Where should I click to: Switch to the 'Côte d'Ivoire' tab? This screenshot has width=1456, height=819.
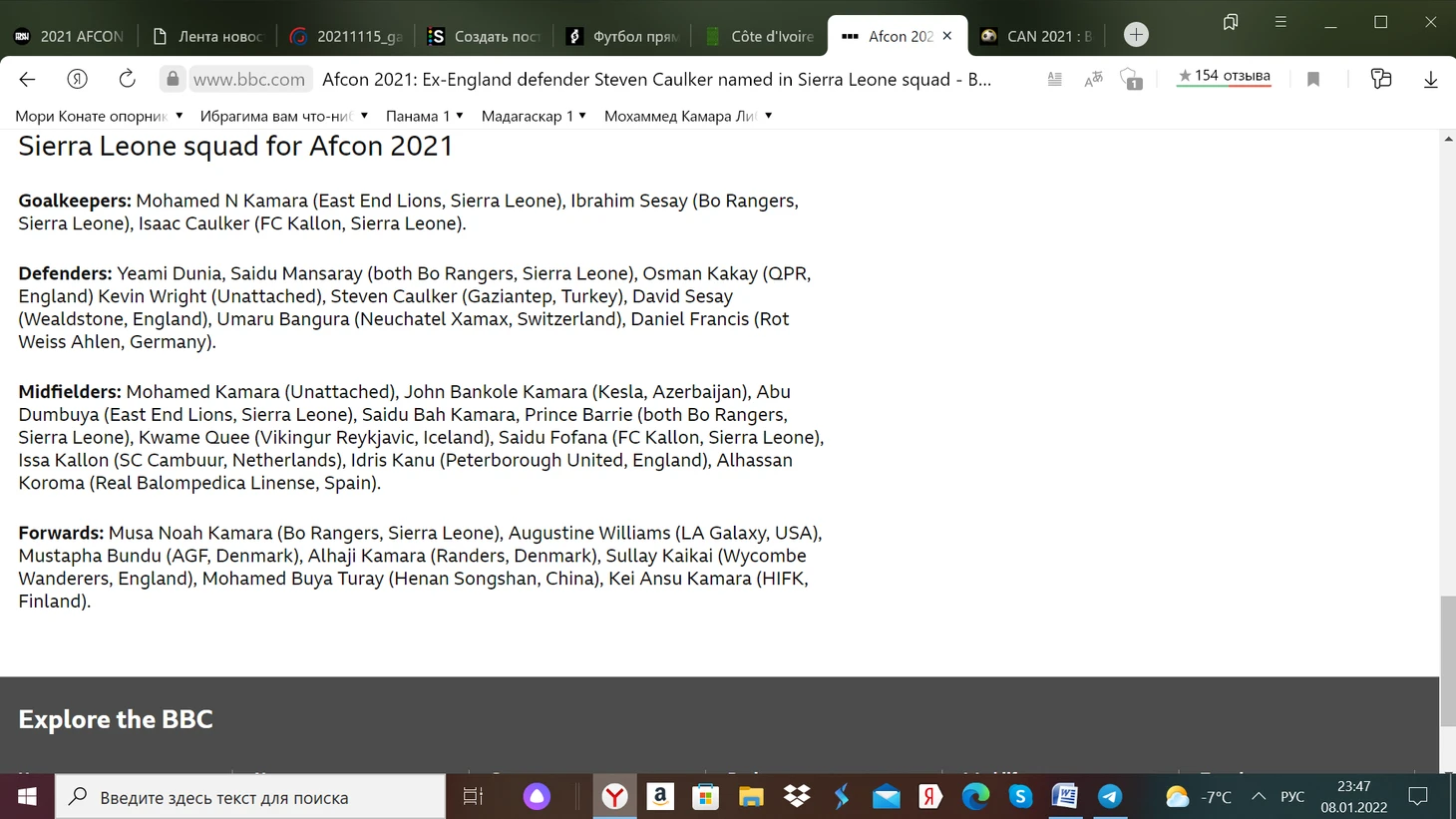click(x=760, y=36)
